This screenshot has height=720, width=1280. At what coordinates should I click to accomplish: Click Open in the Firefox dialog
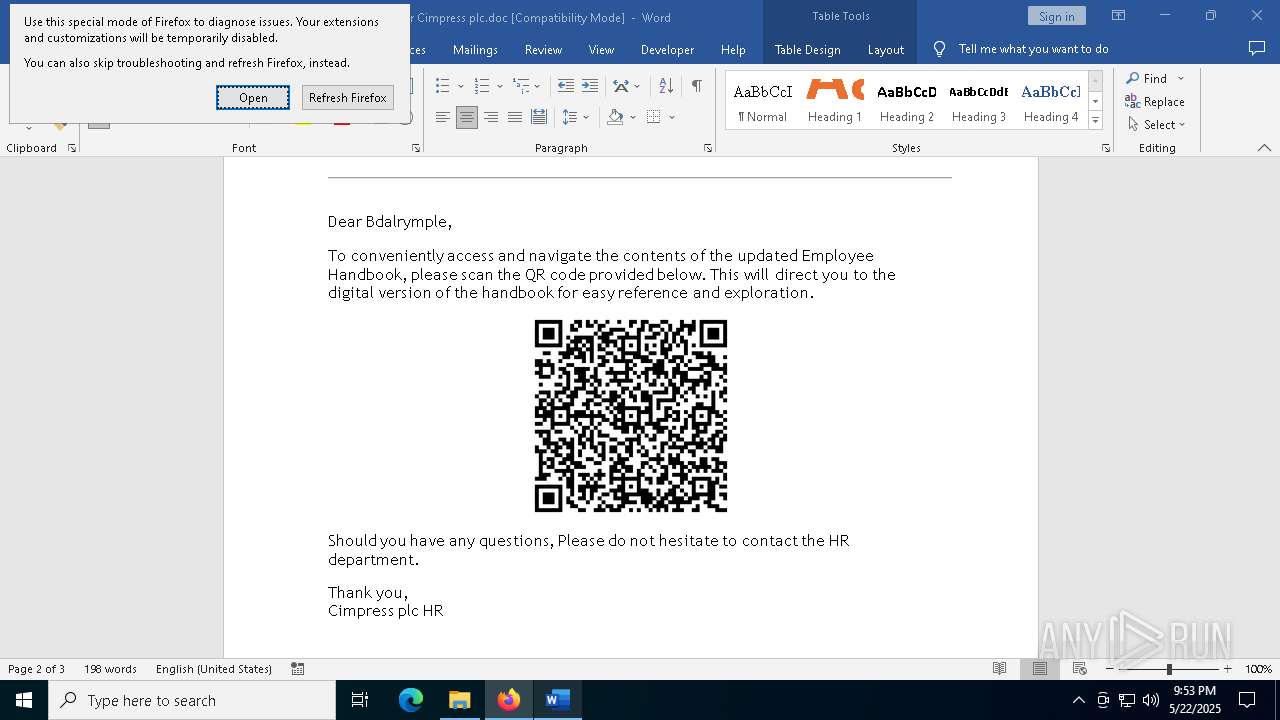(x=253, y=97)
